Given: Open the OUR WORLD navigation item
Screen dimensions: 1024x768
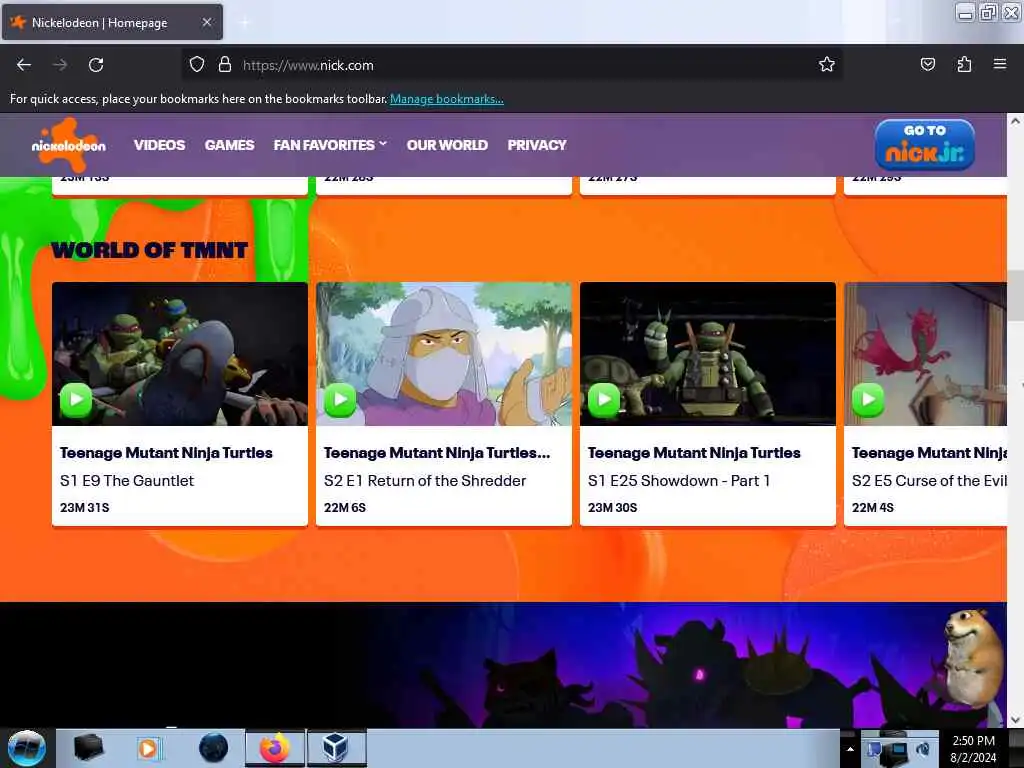Looking at the screenshot, I should point(447,145).
